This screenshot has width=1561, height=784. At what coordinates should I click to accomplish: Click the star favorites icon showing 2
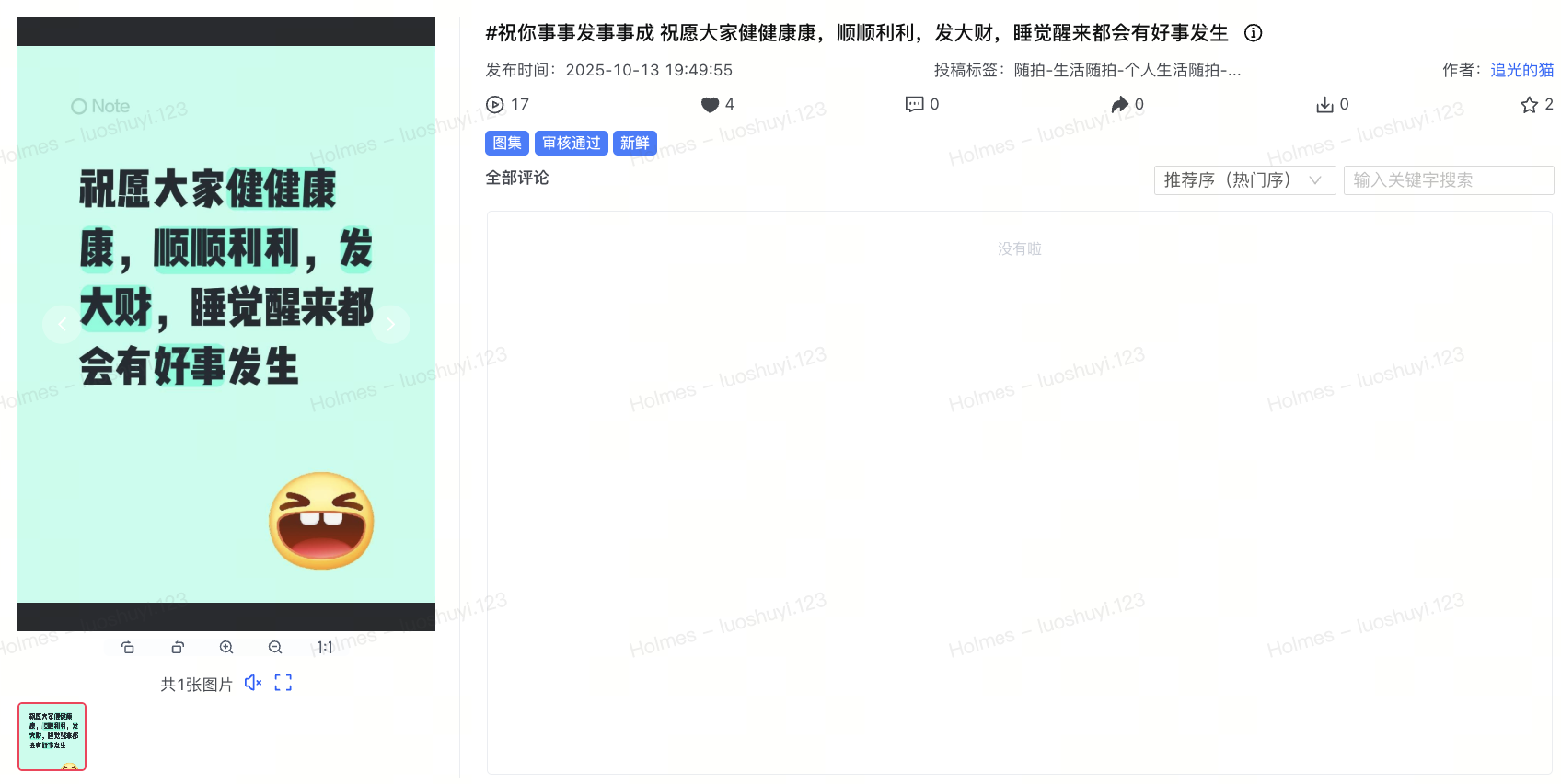1529,105
